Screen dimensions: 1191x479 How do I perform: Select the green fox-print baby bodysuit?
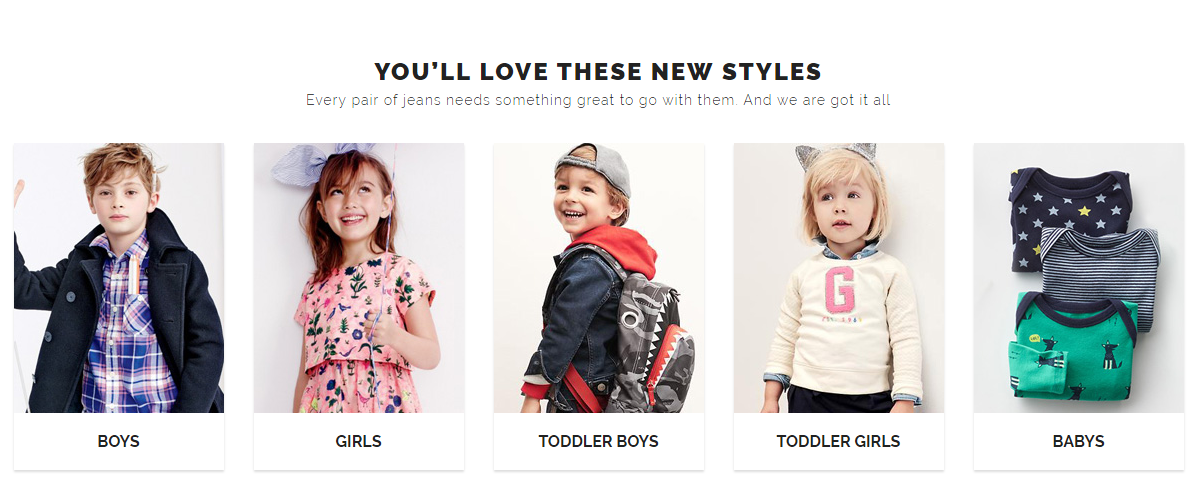[1074, 346]
